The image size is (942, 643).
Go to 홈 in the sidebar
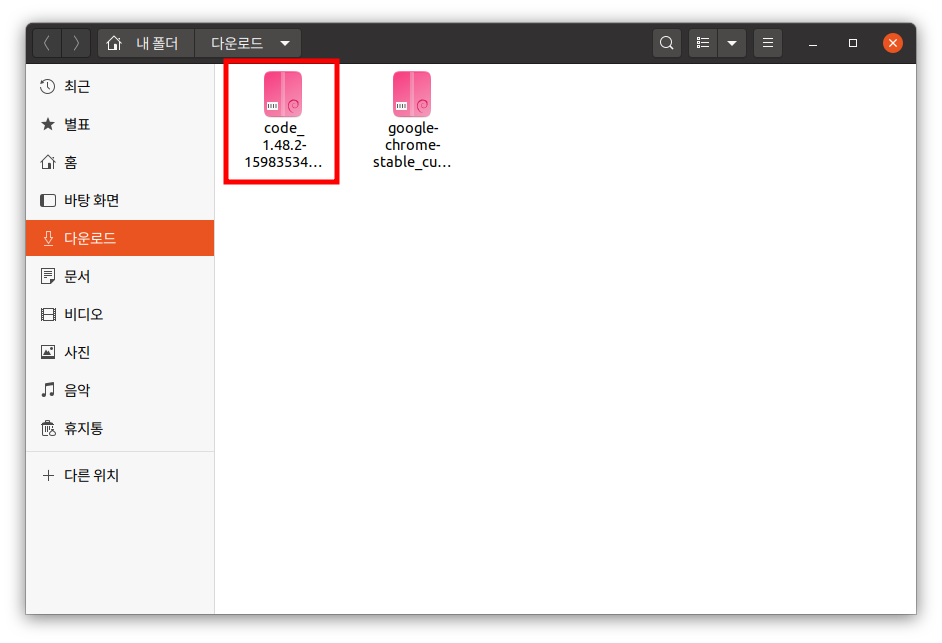point(120,162)
